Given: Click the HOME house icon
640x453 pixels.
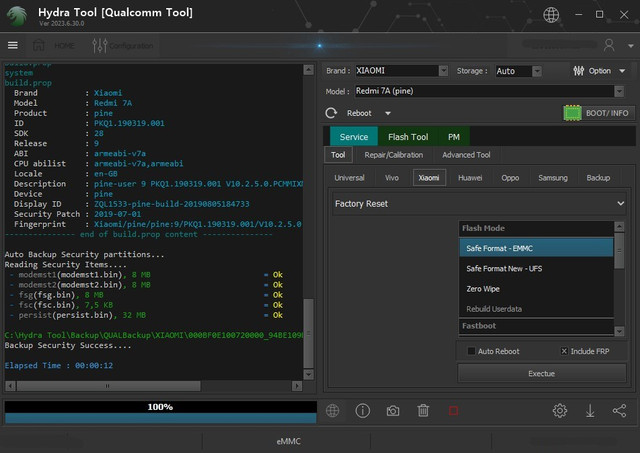Looking at the screenshot, I should tap(39, 45).
